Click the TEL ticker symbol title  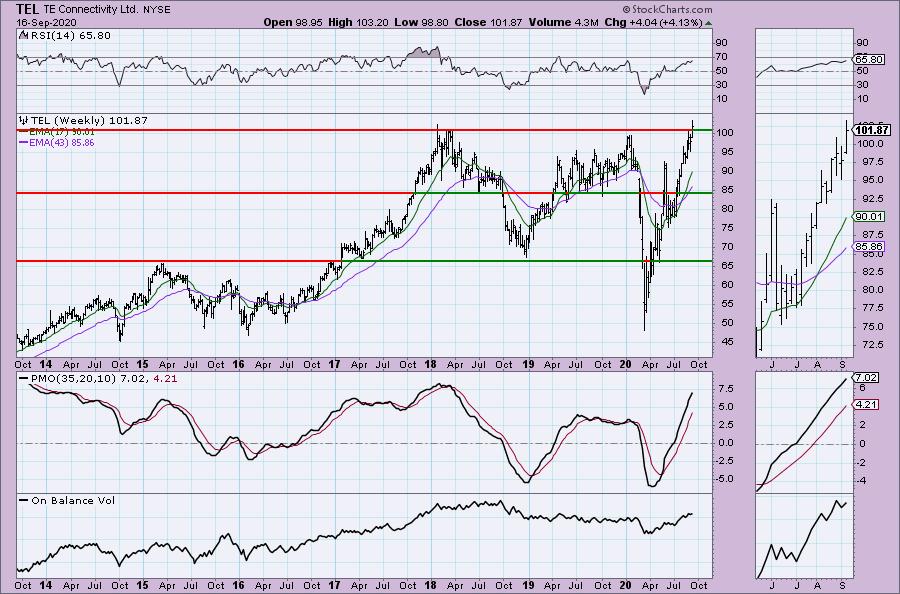click(27, 9)
